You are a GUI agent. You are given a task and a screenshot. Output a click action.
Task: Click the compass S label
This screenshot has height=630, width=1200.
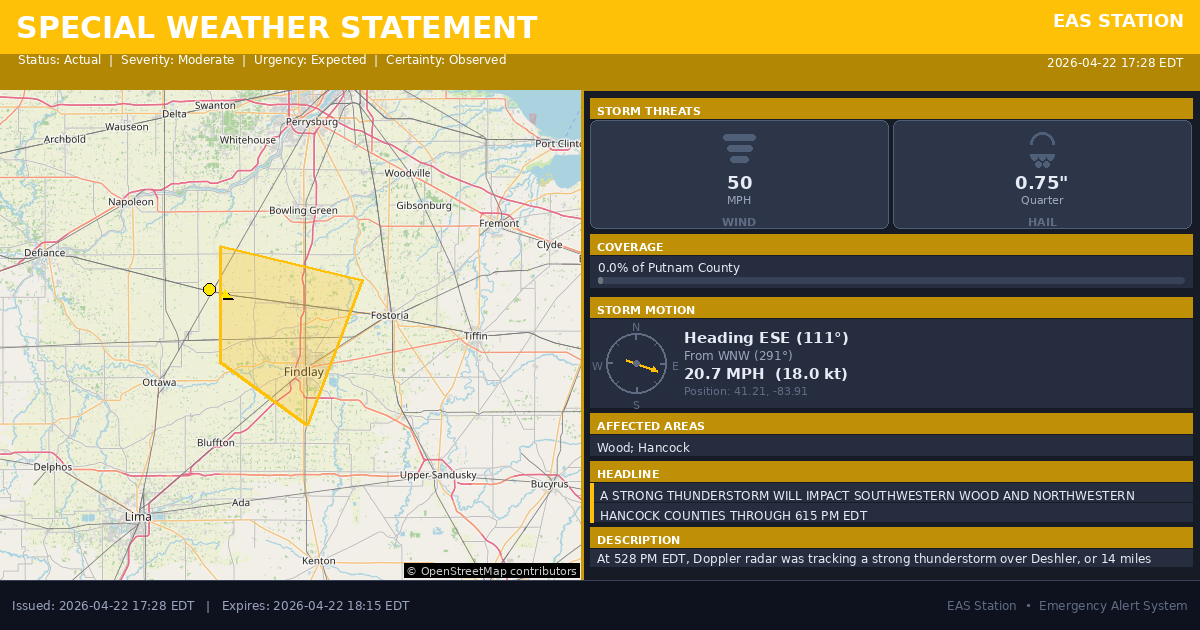click(x=636, y=405)
